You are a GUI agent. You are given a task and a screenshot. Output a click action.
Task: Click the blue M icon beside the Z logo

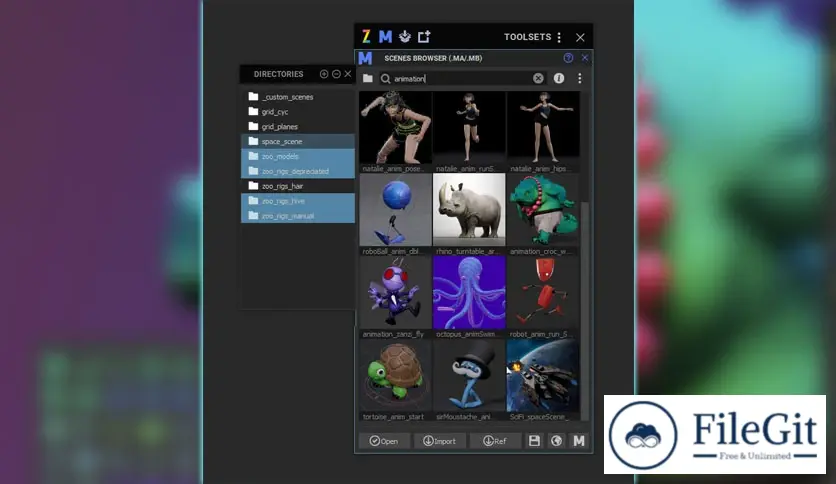[x=385, y=37]
